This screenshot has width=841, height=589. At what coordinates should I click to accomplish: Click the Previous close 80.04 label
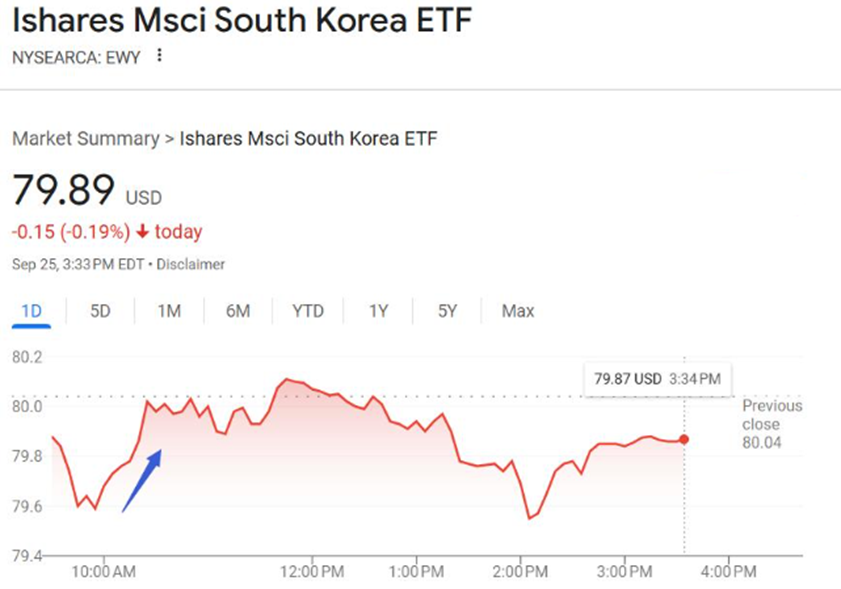[x=772, y=423]
